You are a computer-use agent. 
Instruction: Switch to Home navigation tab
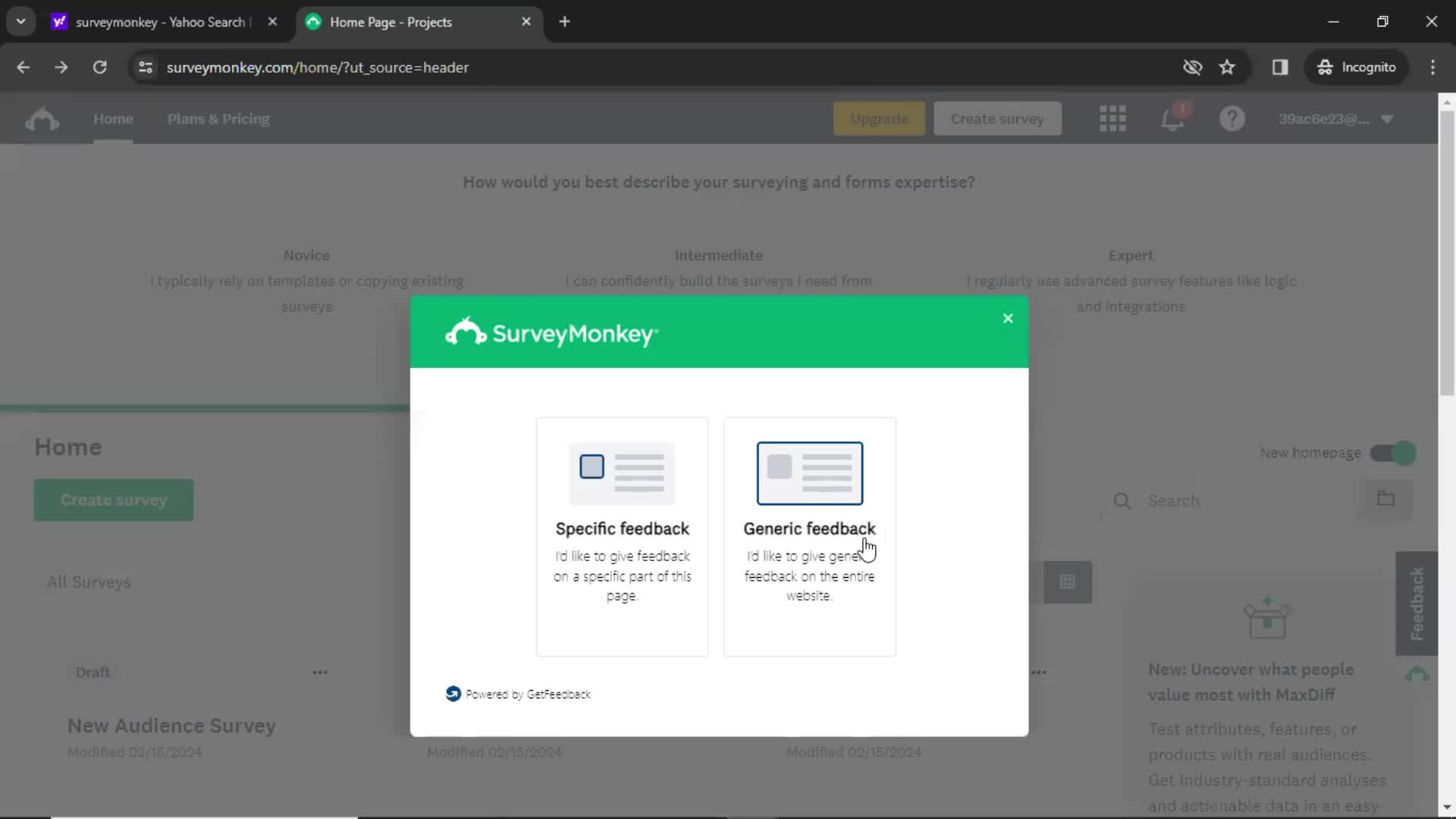click(x=113, y=119)
